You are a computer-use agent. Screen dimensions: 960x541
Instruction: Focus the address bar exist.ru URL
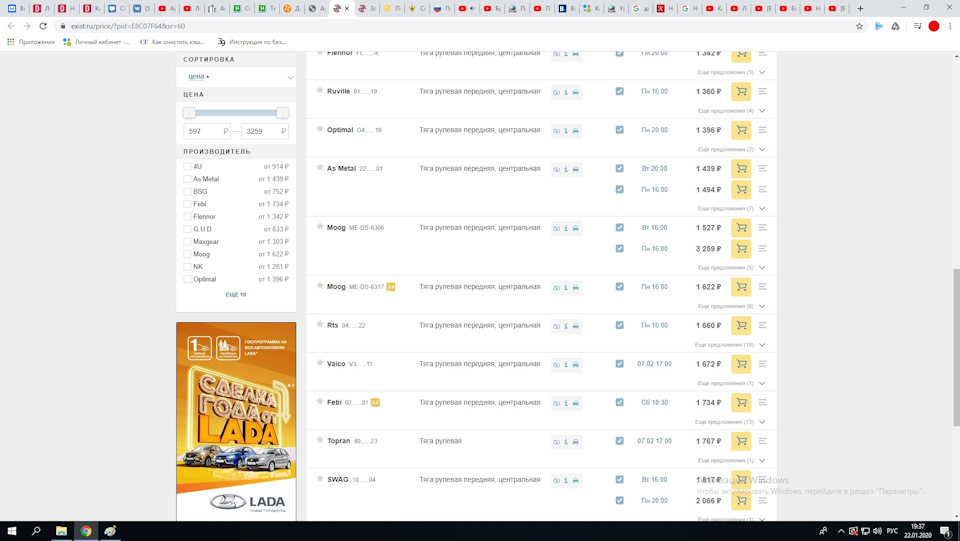(x=453, y=26)
